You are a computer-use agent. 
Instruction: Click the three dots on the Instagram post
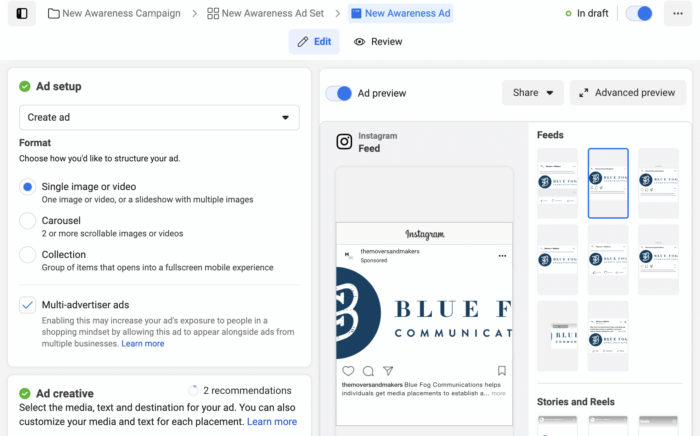[x=502, y=256]
